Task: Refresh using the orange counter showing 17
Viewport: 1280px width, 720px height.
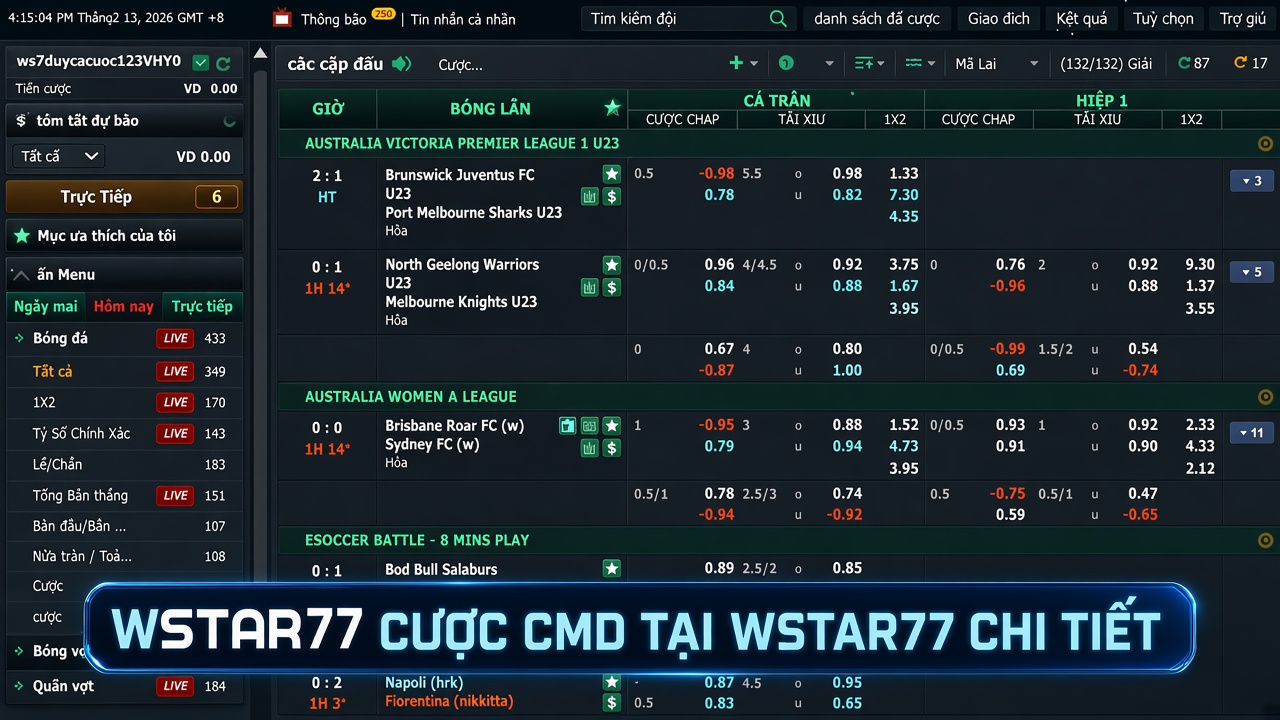Action: click(x=1250, y=63)
